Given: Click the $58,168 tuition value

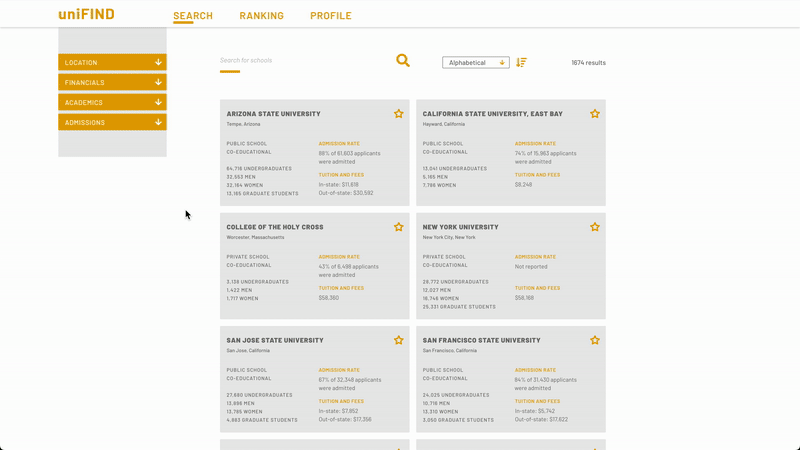Looking at the screenshot, I should pyautogui.click(x=524, y=297).
